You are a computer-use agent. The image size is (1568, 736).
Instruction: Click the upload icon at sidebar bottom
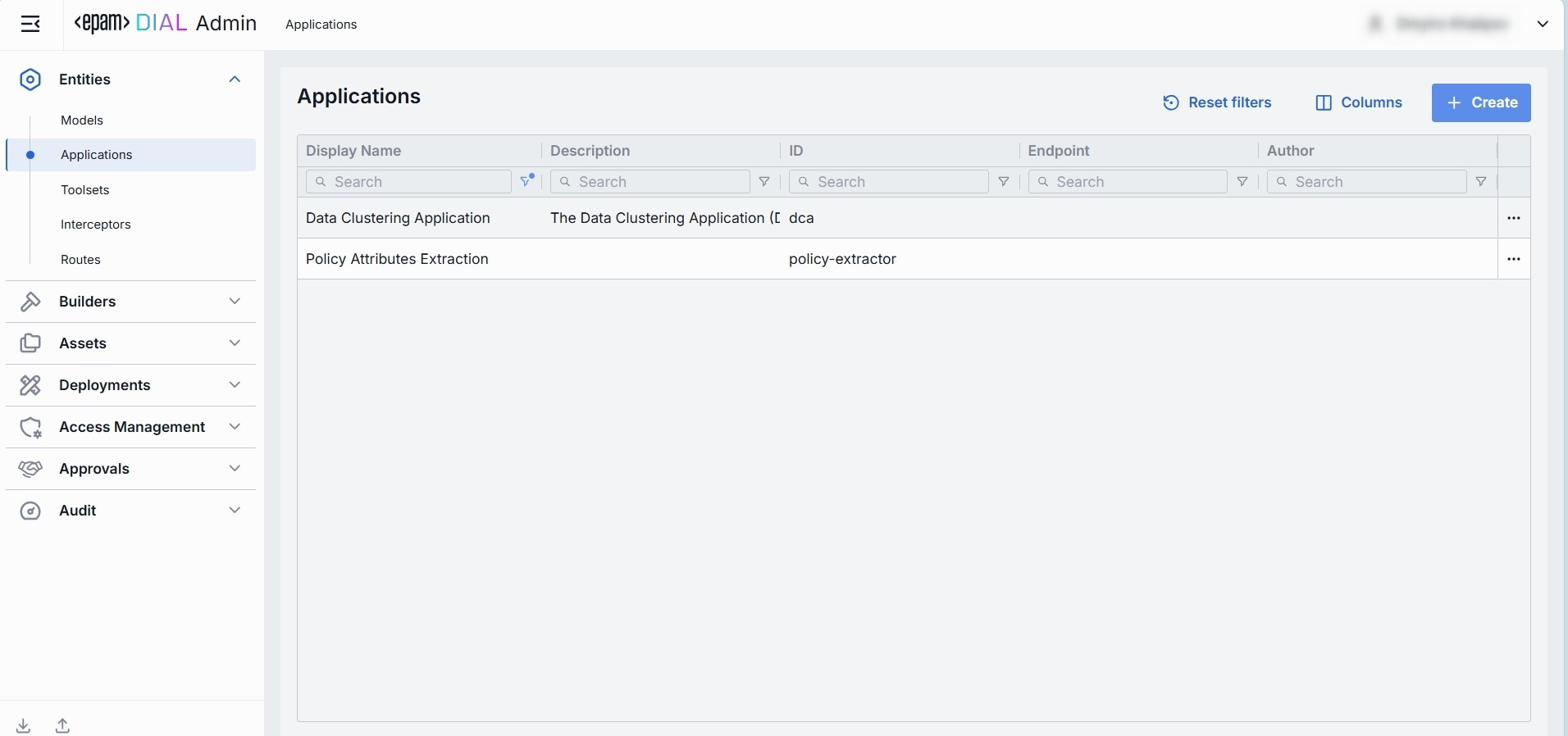click(63, 725)
